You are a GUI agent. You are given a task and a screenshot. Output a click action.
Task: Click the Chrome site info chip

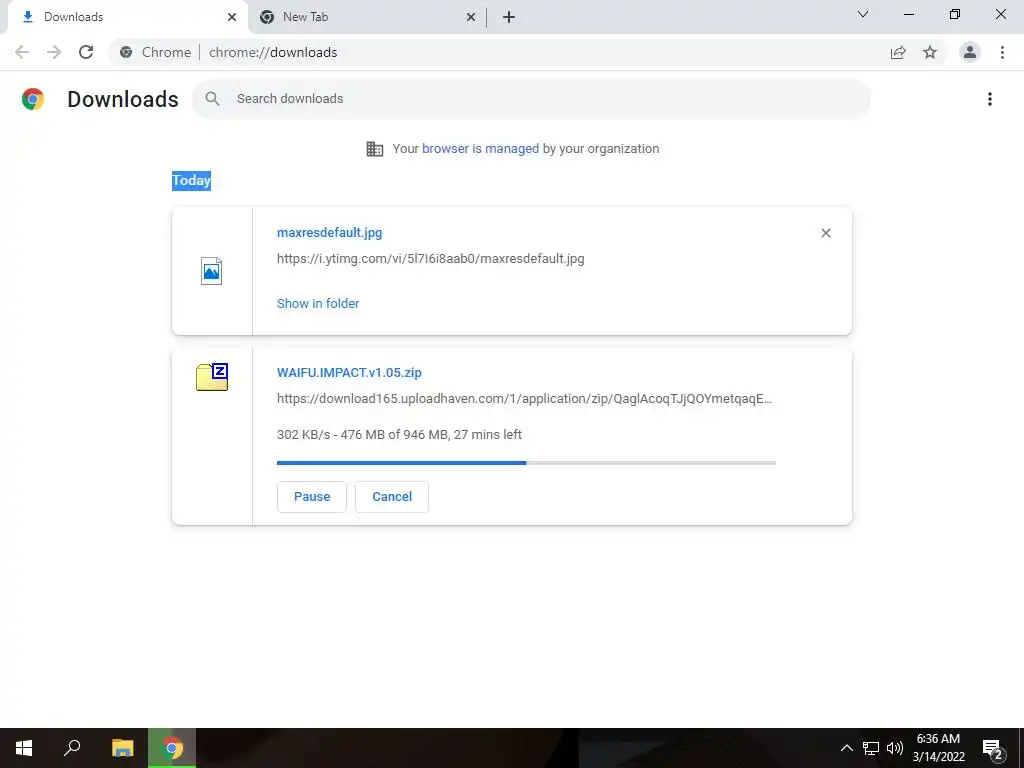[x=155, y=52]
